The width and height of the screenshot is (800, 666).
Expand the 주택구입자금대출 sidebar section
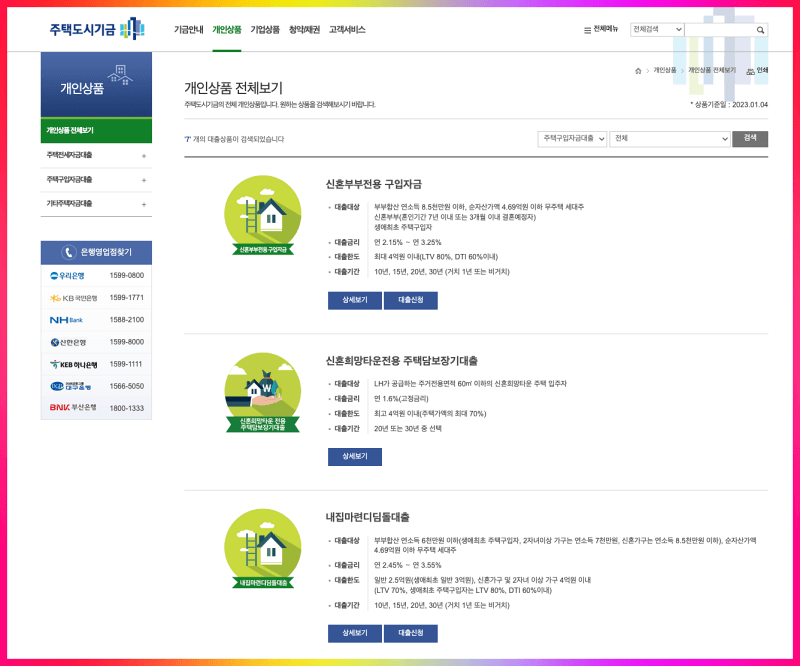point(95,181)
